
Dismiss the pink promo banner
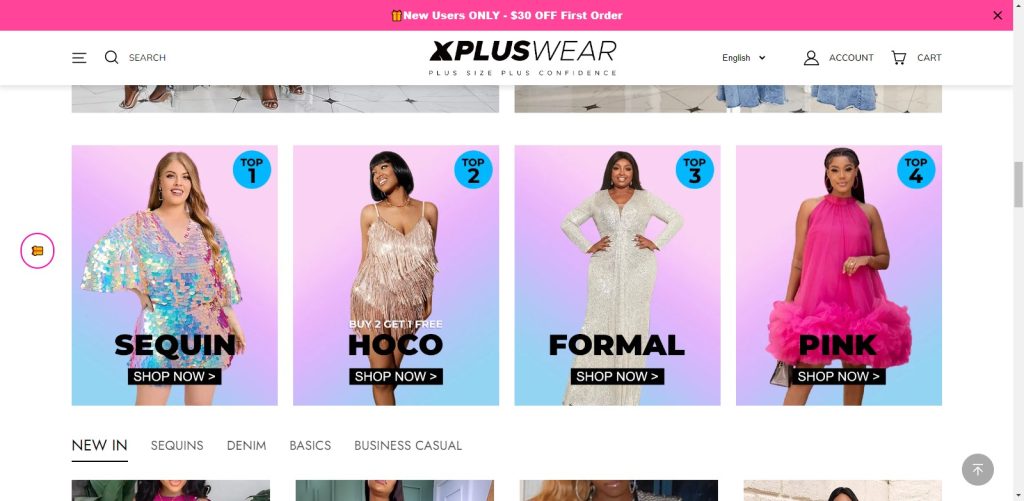pyautogui.click(x=997, y=16)
